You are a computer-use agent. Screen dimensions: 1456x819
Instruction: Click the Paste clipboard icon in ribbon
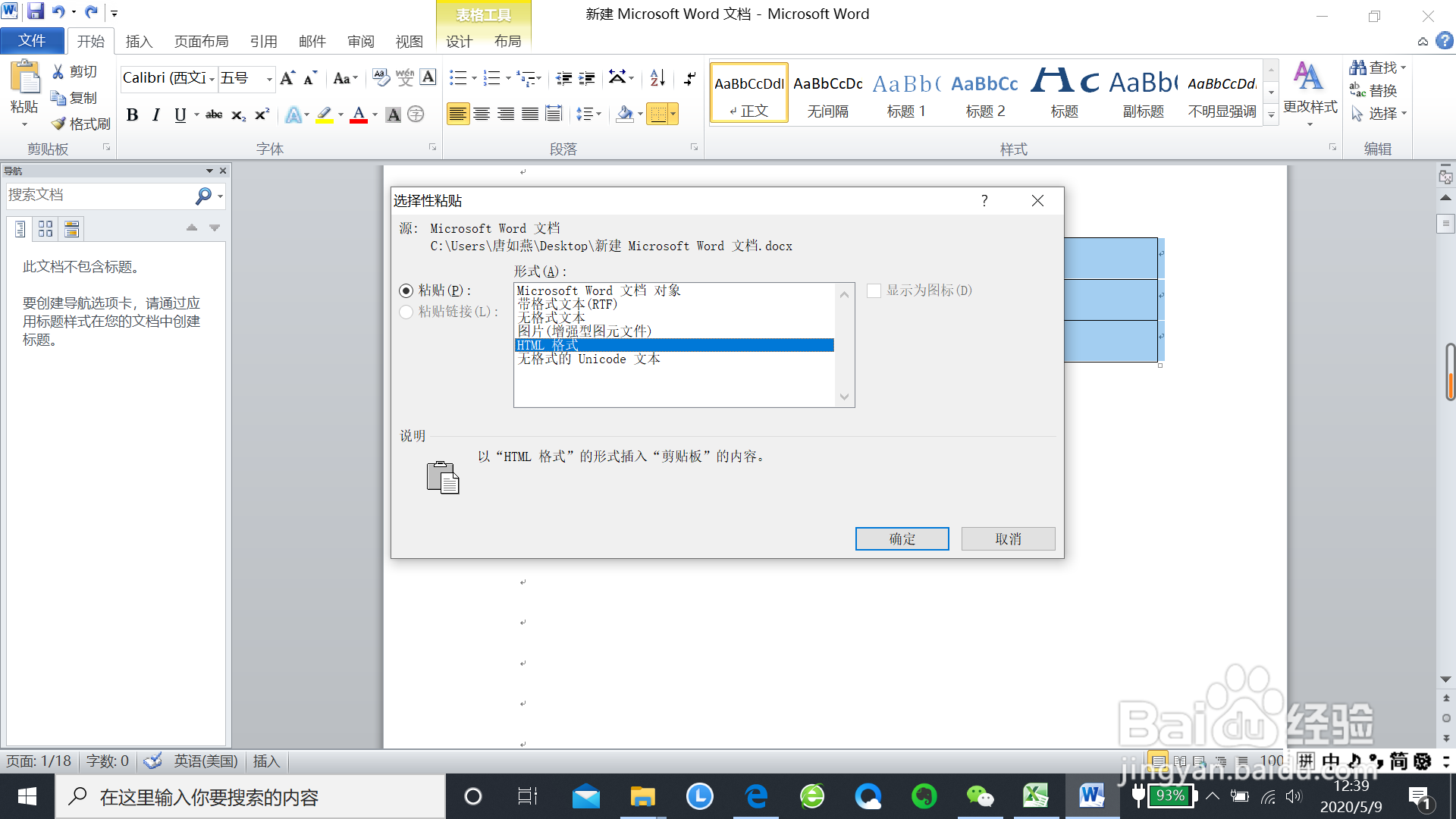(x=25, y=77)
